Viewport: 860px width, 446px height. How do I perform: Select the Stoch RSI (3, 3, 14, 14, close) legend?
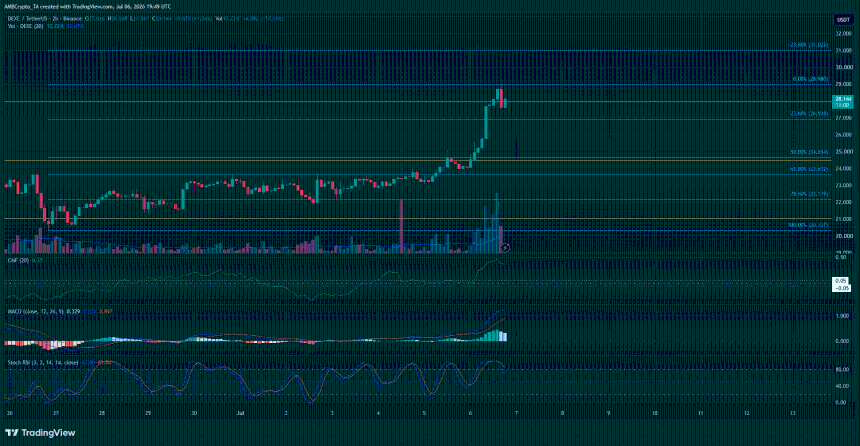(x=43, y=363)
